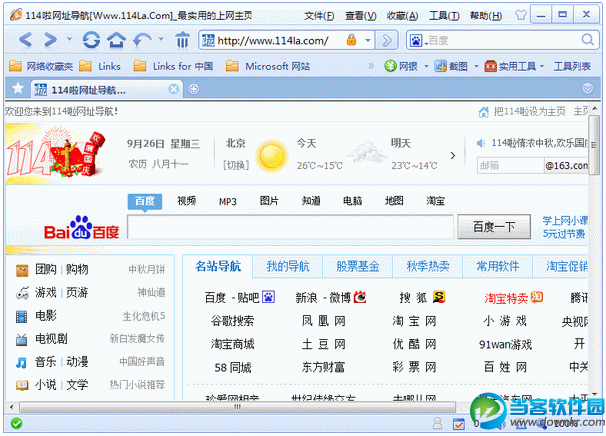This screenshot has height=436, width=606.
Task: Click the vertical scrollbar thumb
Action: pyautogui.click(x=594, y=146)
